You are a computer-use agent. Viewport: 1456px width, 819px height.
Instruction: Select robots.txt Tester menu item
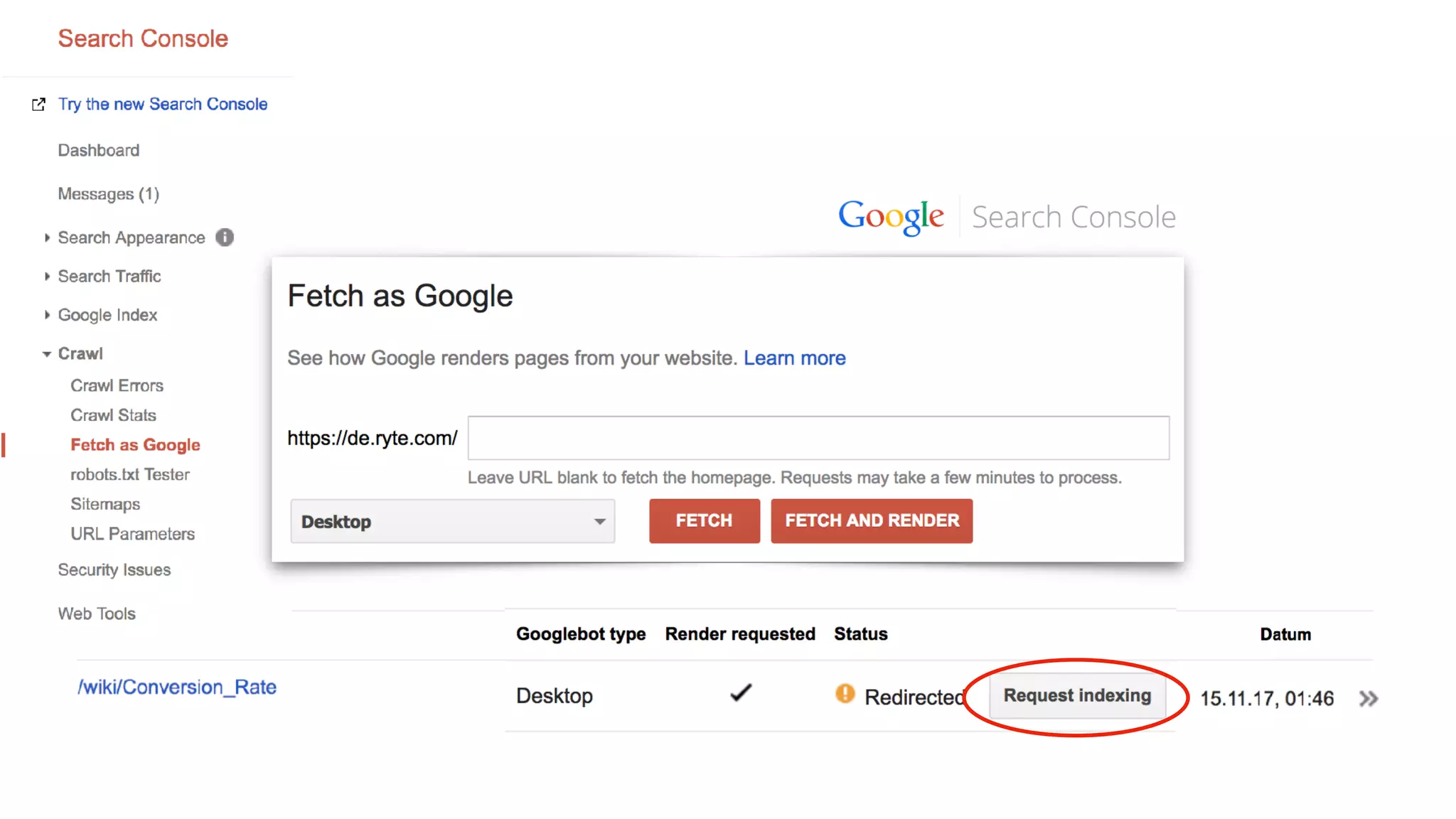pos(130,474)
